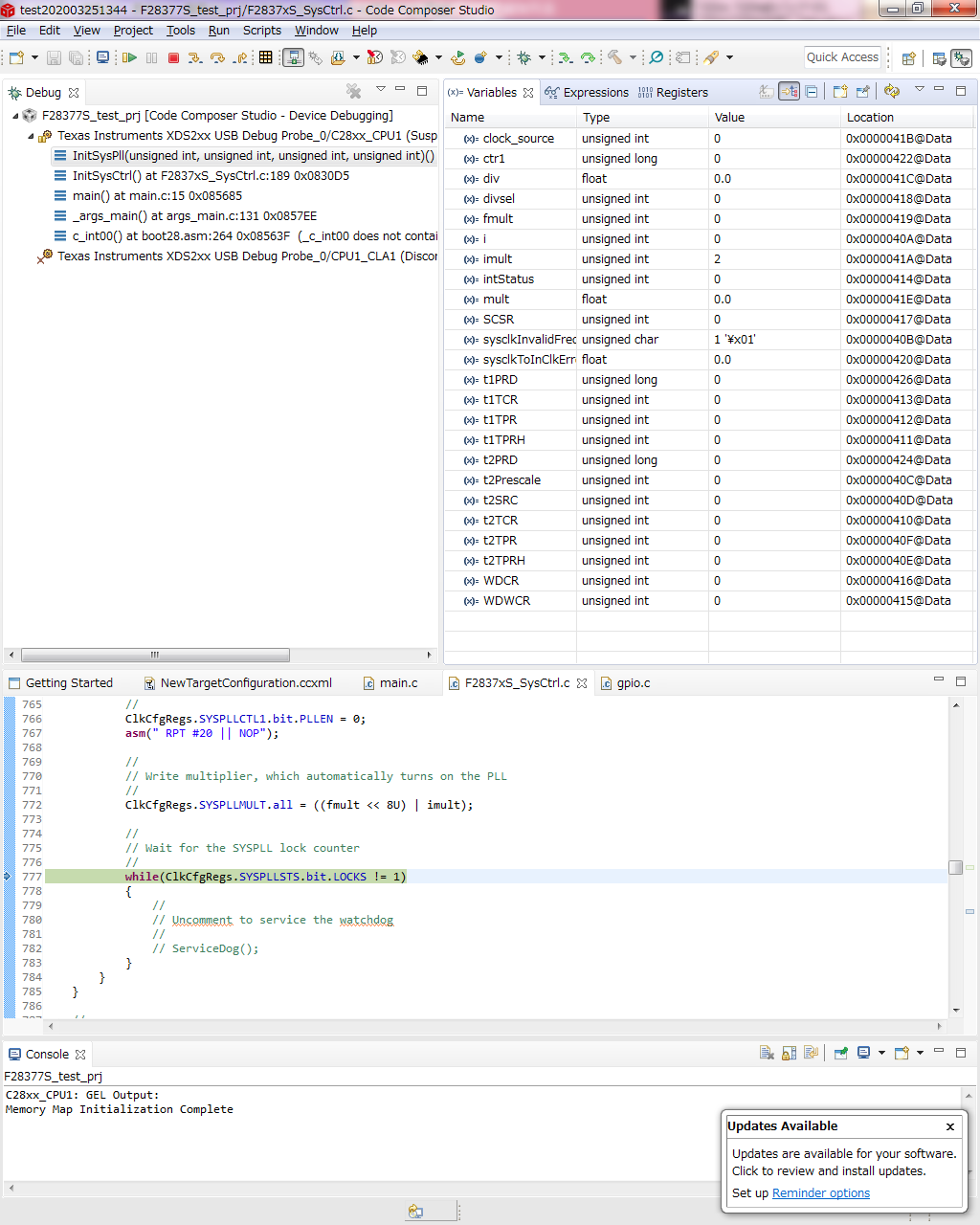Terminate the debug session with the red stop icon

[x=173, y=57]
